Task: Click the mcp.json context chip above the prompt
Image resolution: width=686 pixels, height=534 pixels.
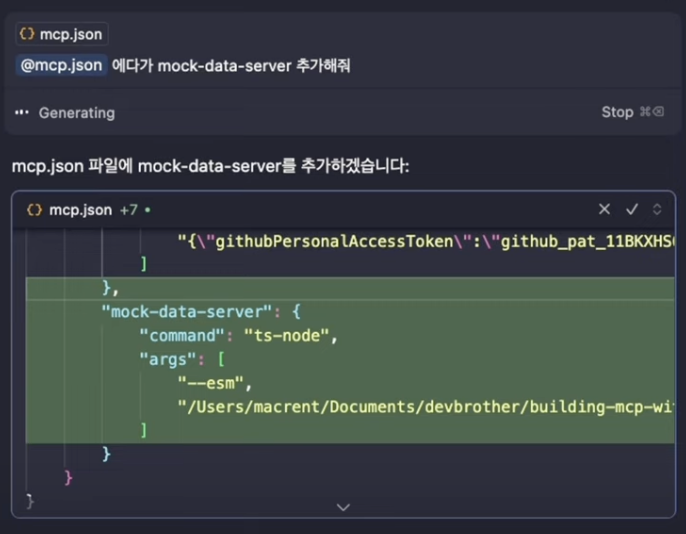Action: (60, 34)
